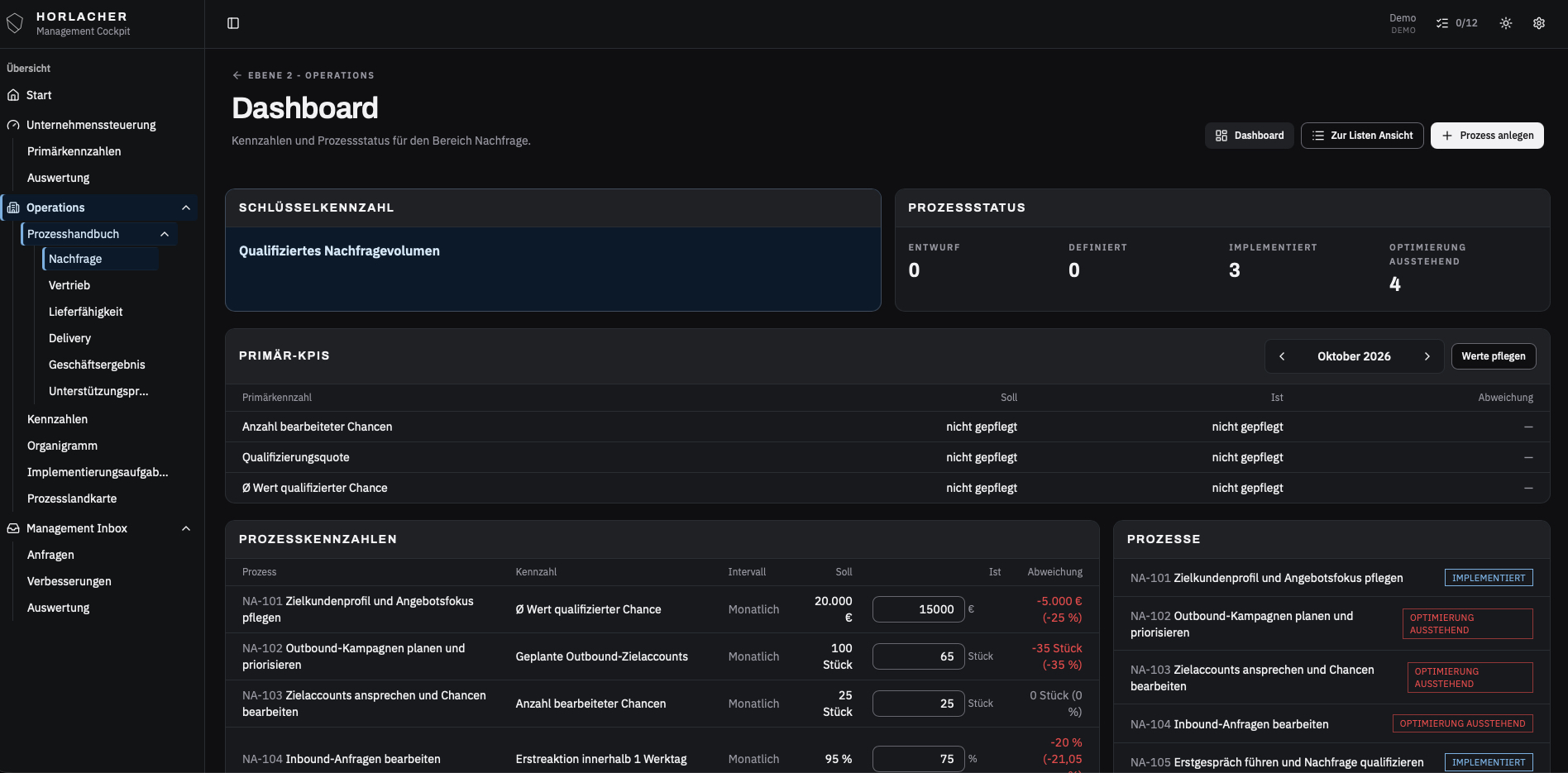The image size is (1568, 773).
Task: Click the Werte pflegen button
Action: [x=1494, y=356]
